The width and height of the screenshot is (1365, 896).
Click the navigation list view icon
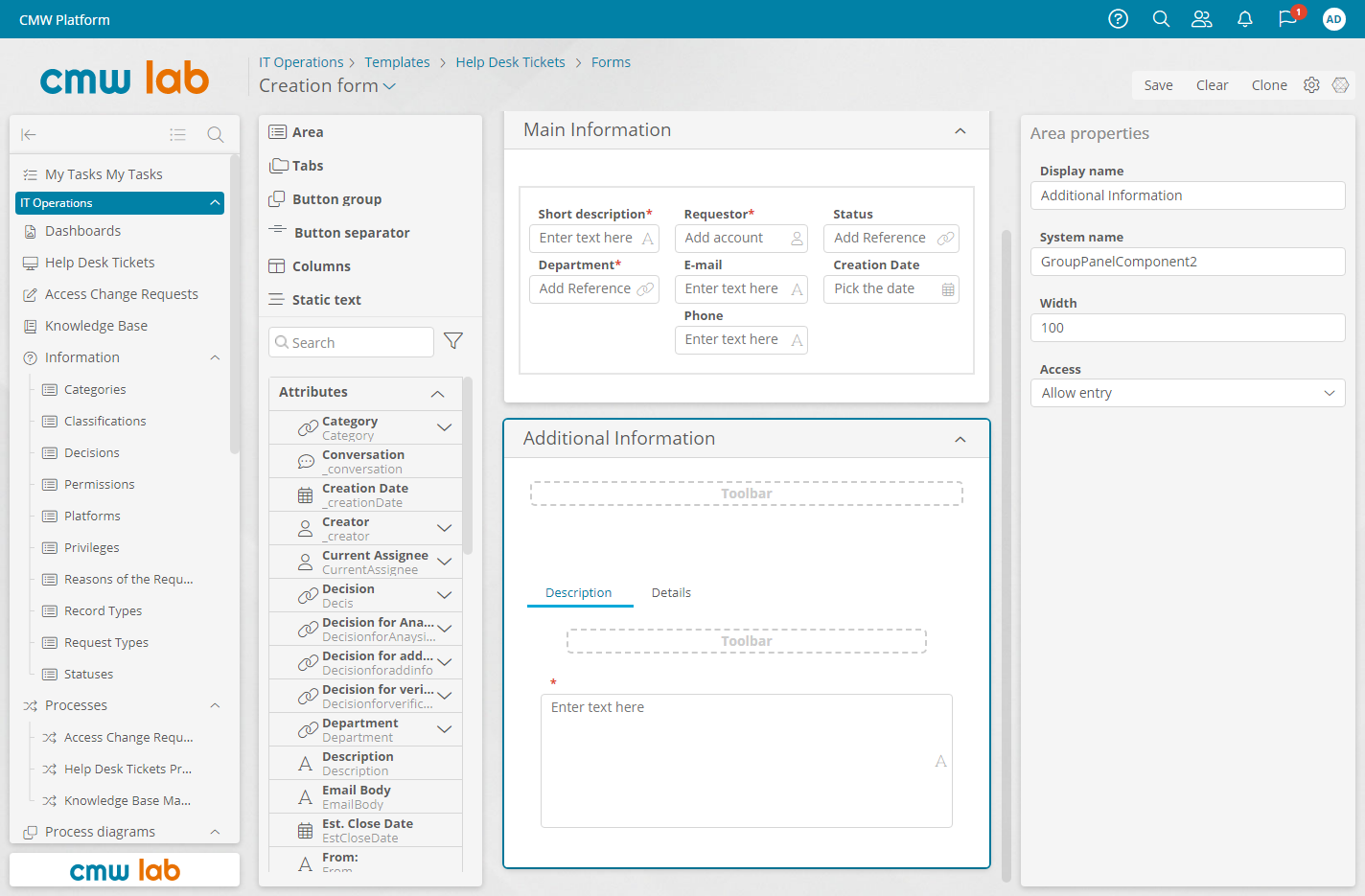(177, 135)
